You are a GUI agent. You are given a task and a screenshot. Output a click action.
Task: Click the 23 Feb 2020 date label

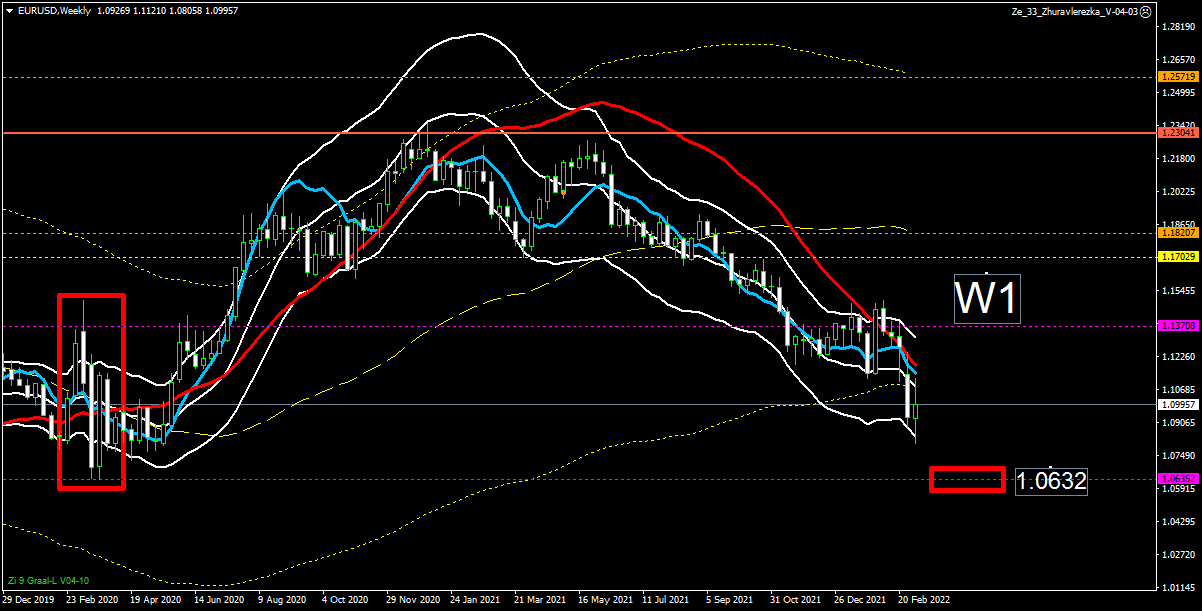point(91,600)
